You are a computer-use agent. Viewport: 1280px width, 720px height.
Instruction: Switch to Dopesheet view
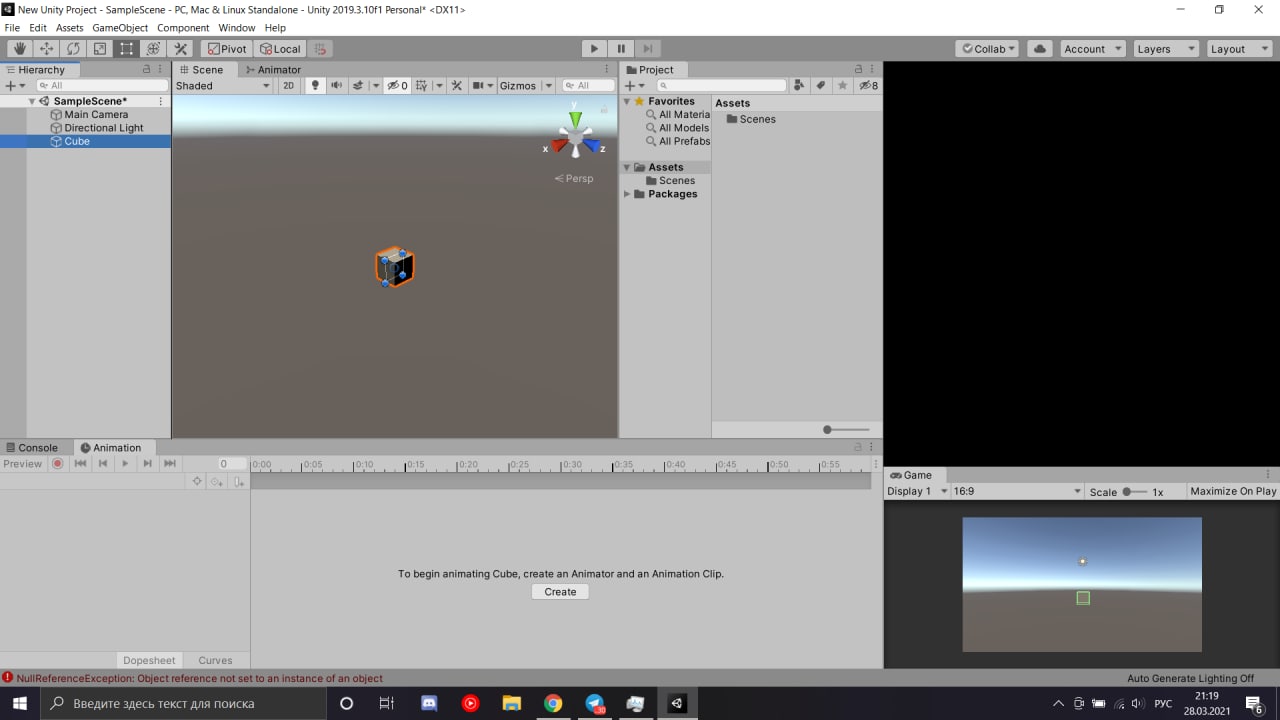[149, 660]
